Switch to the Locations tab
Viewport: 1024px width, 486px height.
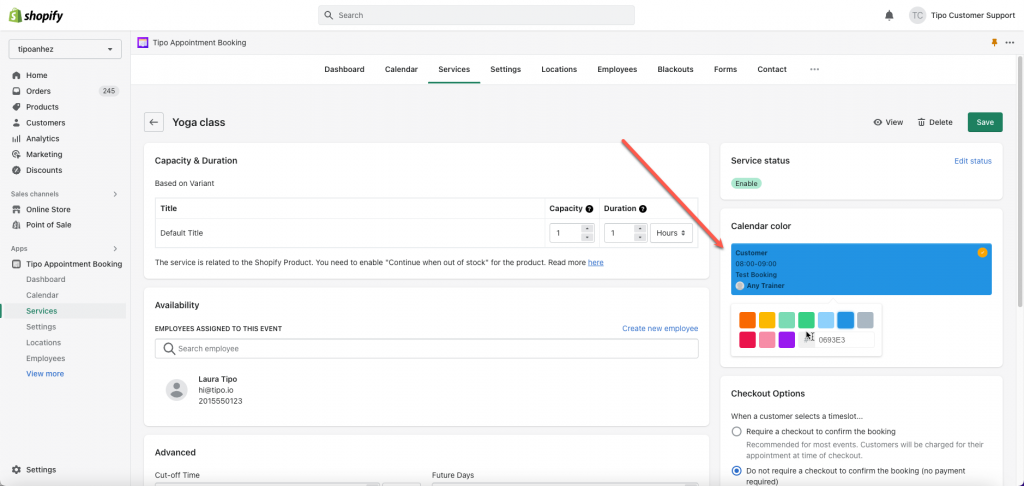tap(559, 69)
